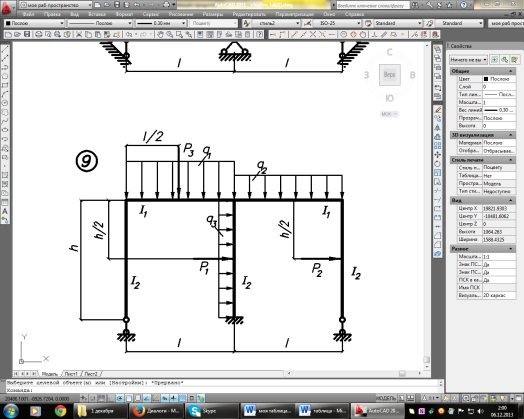
Task: Open the multileader style Standard dropdown
Action: [x=458, y=23]
